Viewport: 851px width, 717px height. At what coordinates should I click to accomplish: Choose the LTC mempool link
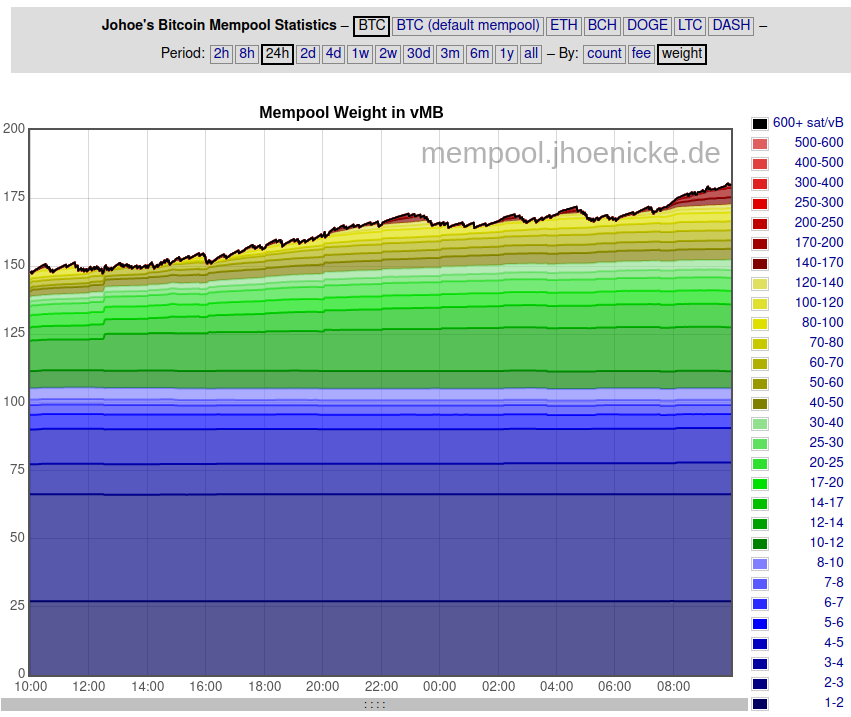(689, 25)
